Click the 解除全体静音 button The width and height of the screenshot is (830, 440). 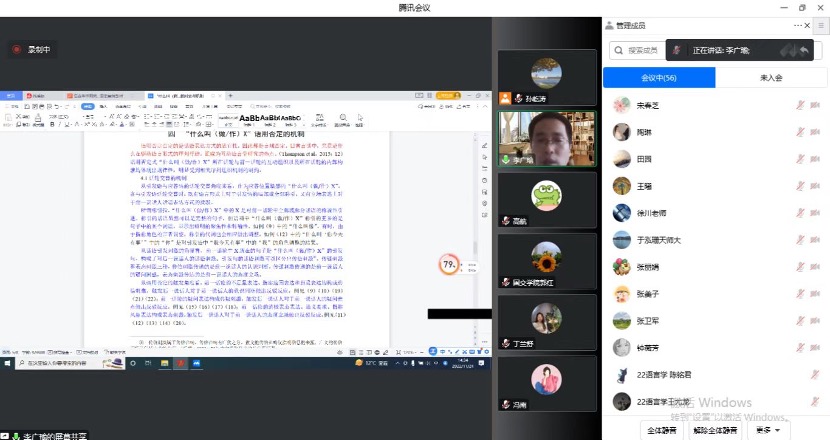click(716, 429)
